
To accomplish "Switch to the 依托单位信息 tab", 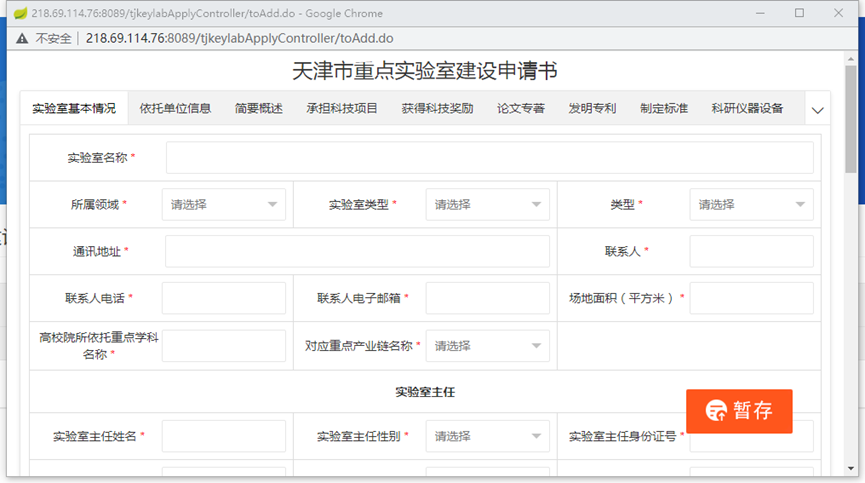I will pos(175,109).
